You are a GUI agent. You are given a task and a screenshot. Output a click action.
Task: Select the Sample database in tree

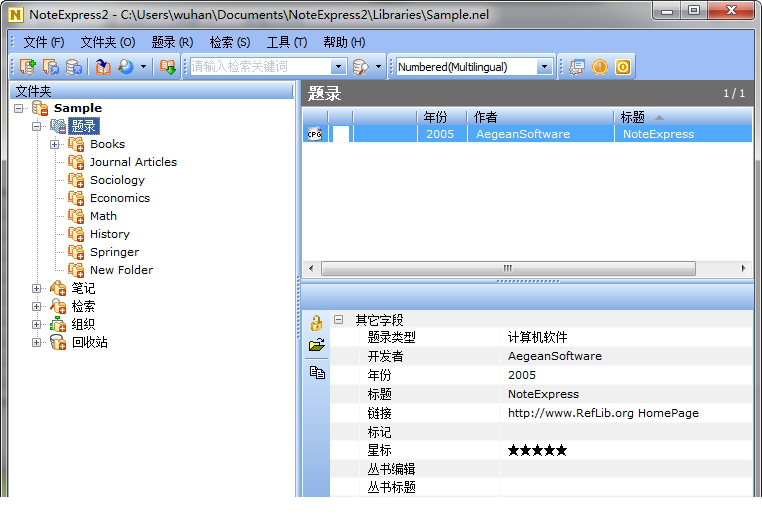point(78,108)
